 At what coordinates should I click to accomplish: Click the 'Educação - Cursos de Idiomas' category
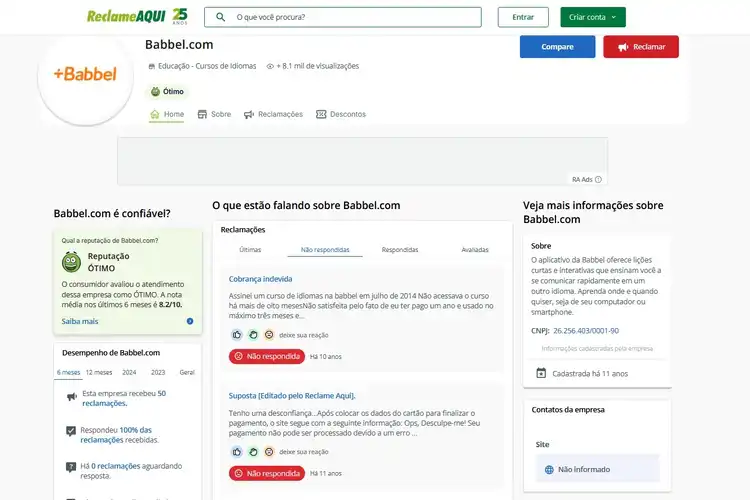point(207,66)
